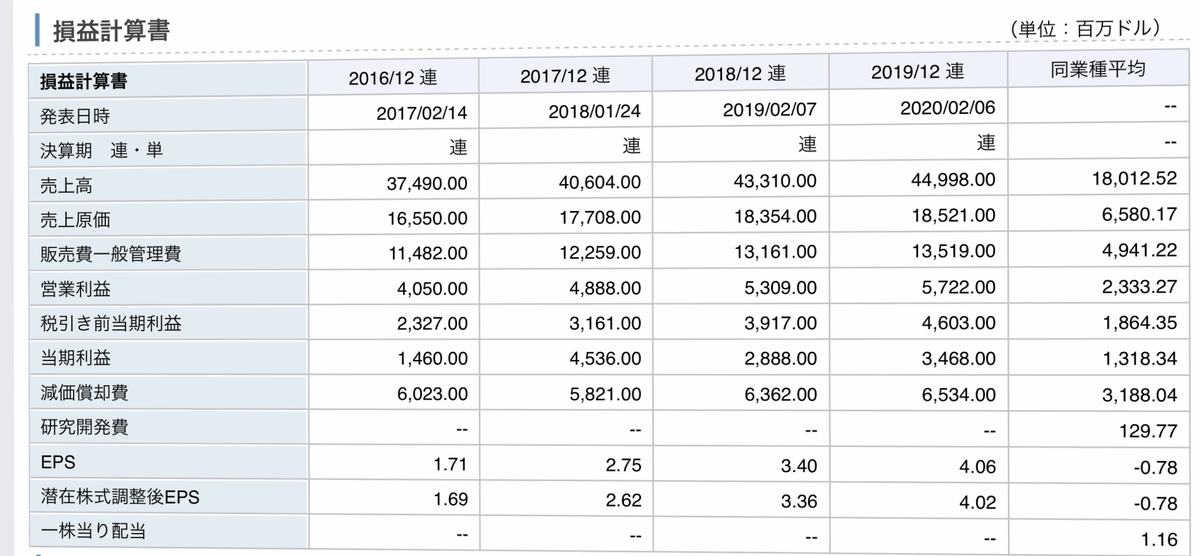
Task: Click SG&A value 13,161.00
Action: pos(775,252)
